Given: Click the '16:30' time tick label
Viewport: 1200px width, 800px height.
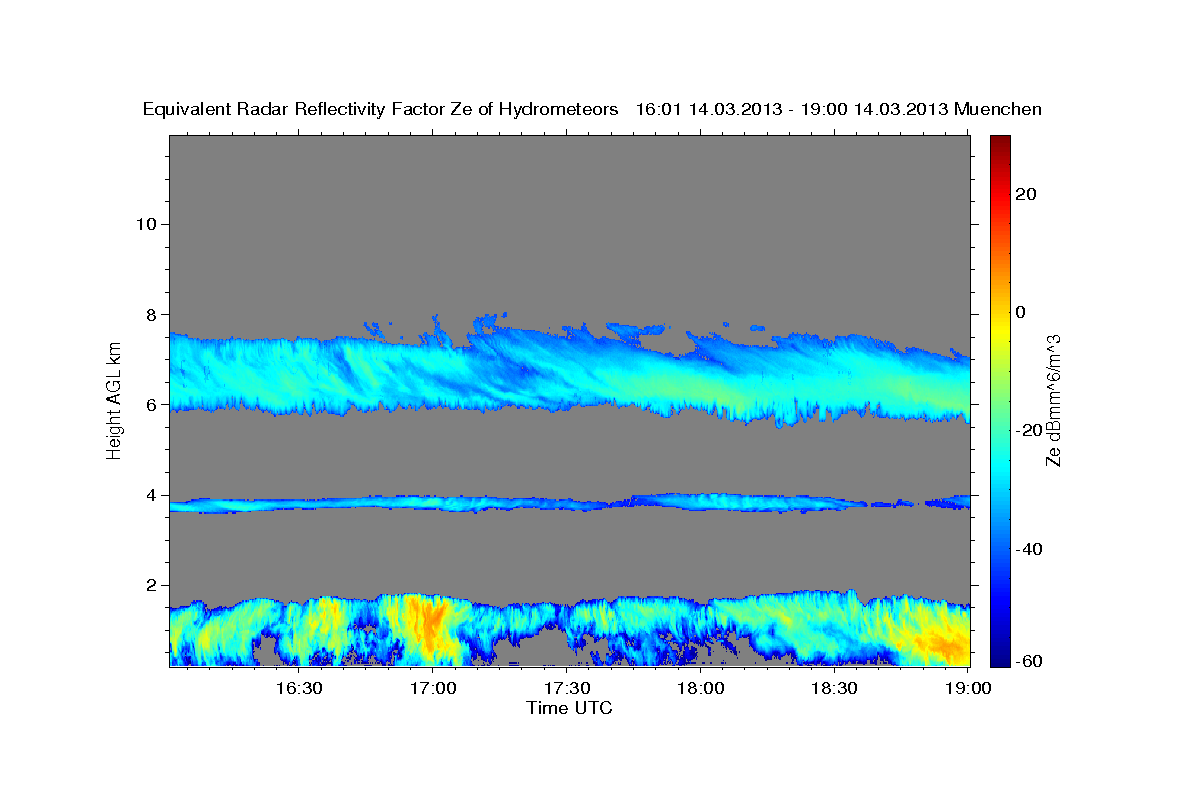Looking at the screenshot, I should pos(299,688).
